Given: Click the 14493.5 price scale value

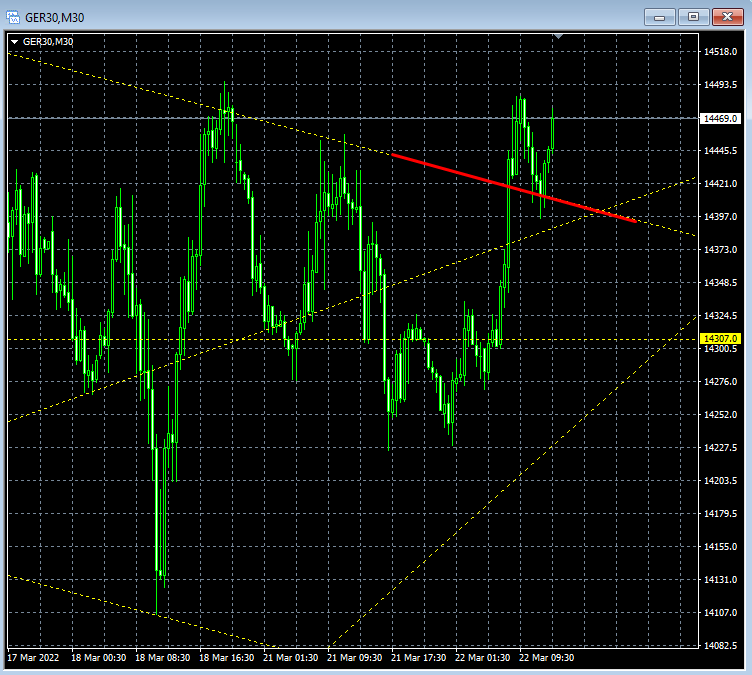Looking at the screenshot, I should (720, 85).
